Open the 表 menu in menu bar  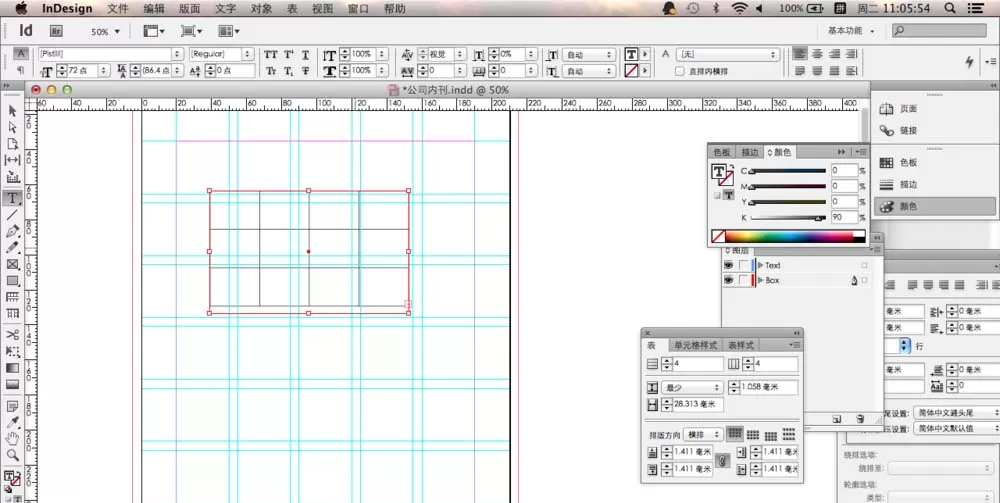pyautogui.click(x=292, y=8)
